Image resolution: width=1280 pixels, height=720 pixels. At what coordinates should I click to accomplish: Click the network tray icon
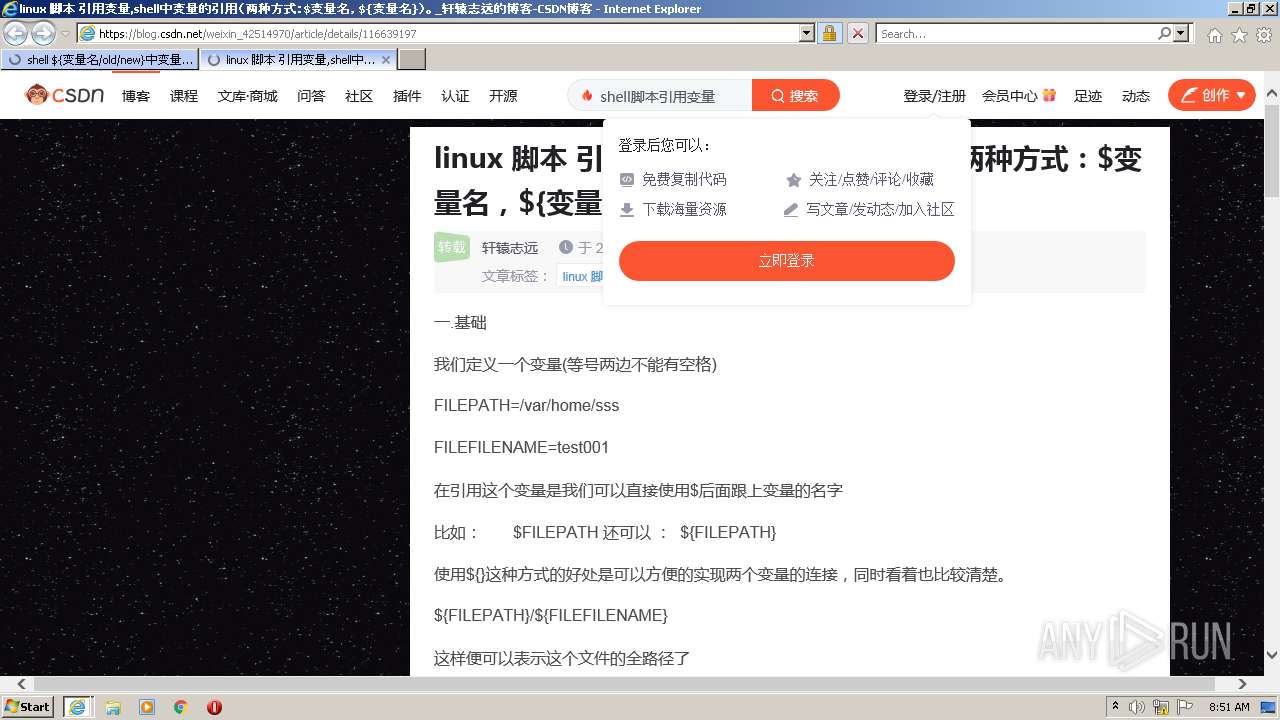pyautogui.click(x=1161, y=707)
